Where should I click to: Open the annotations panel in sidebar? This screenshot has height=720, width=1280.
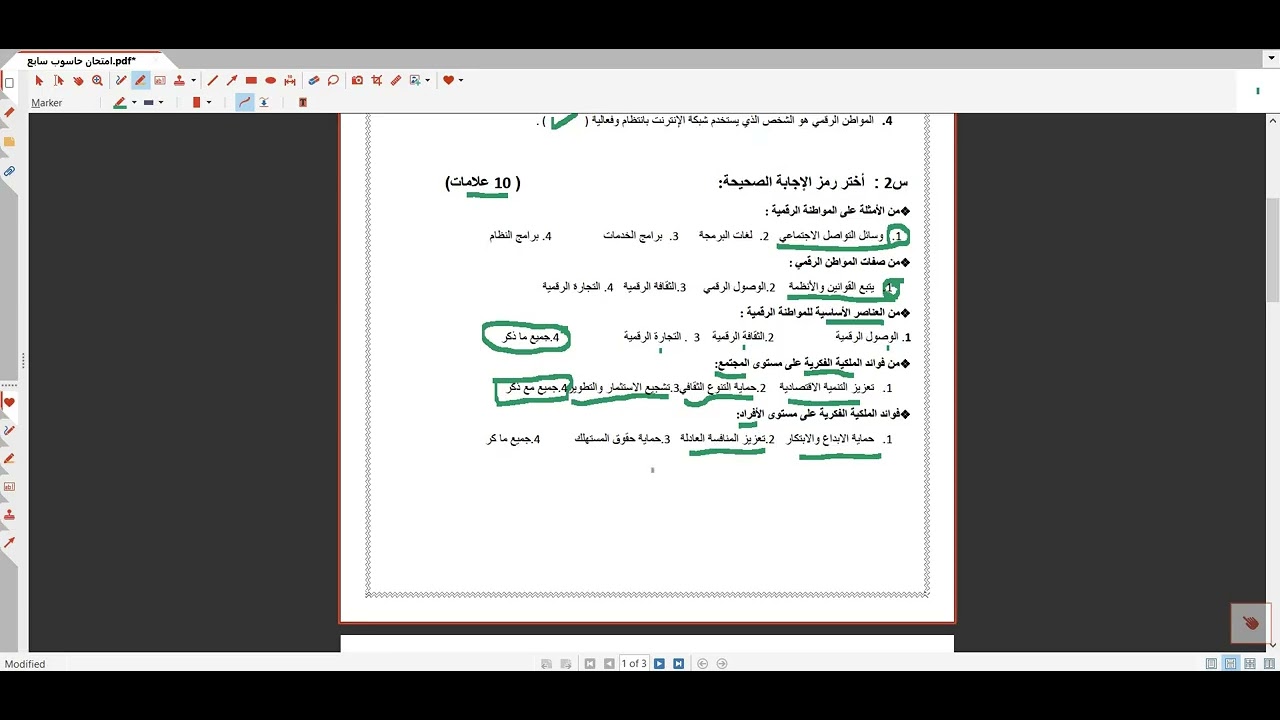tap(9, 113)
